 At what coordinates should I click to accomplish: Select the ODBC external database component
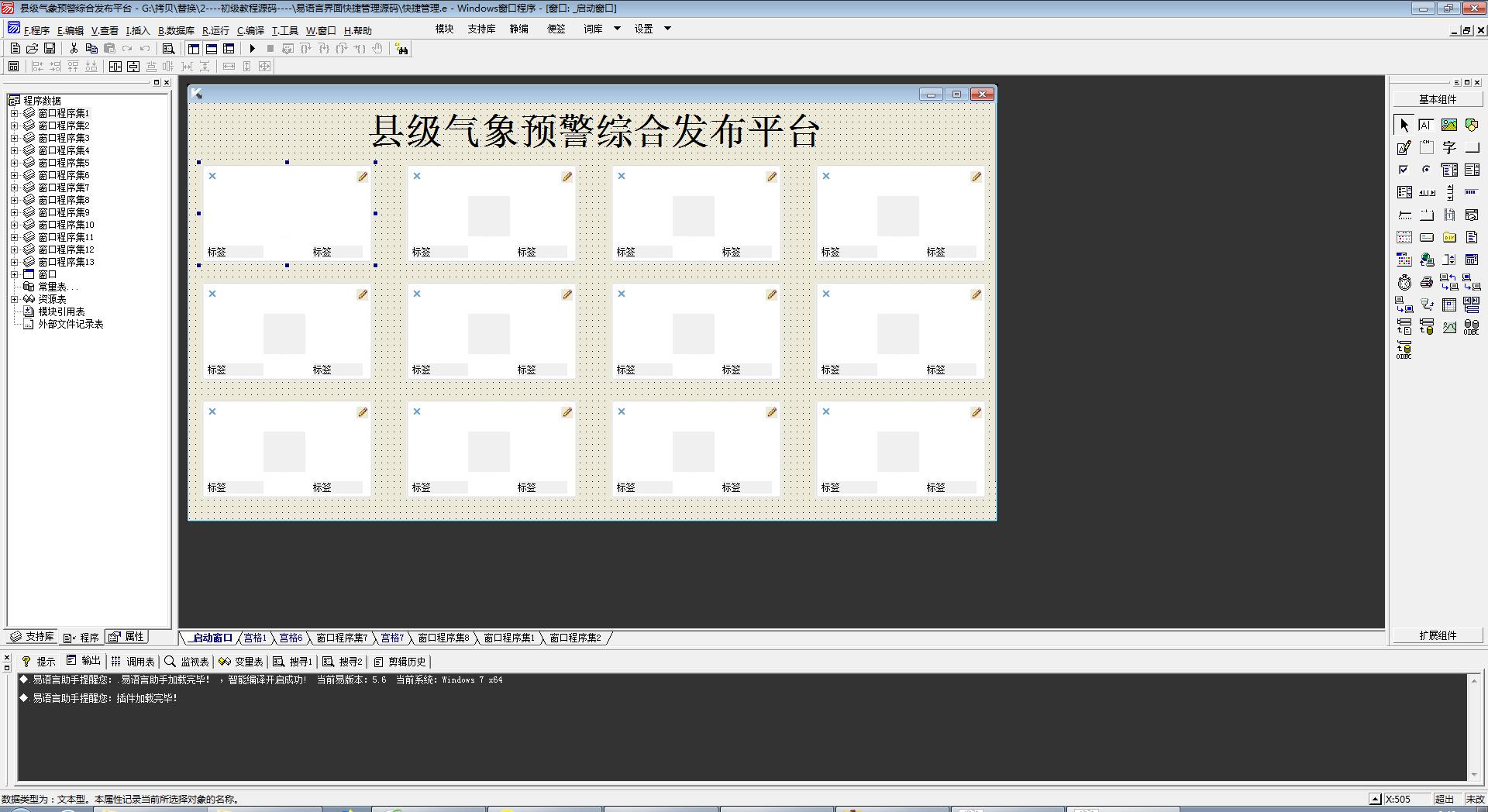pyautogui.click(x=1471, y=327)
